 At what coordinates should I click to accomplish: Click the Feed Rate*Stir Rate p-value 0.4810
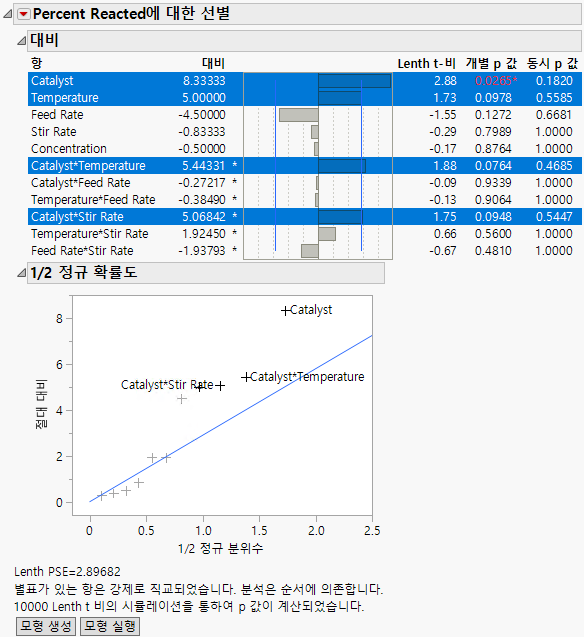click(493, 251)
